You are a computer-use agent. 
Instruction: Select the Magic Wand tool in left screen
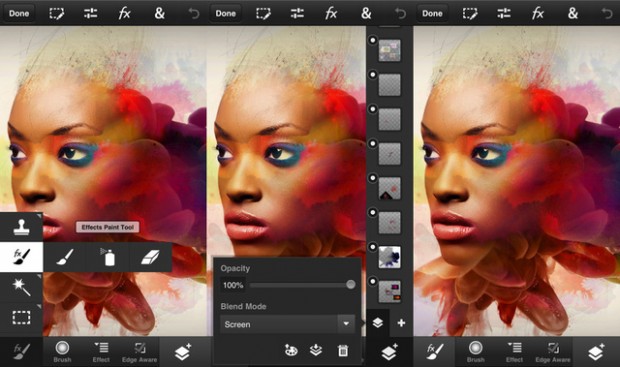click(x=21, y=287)
